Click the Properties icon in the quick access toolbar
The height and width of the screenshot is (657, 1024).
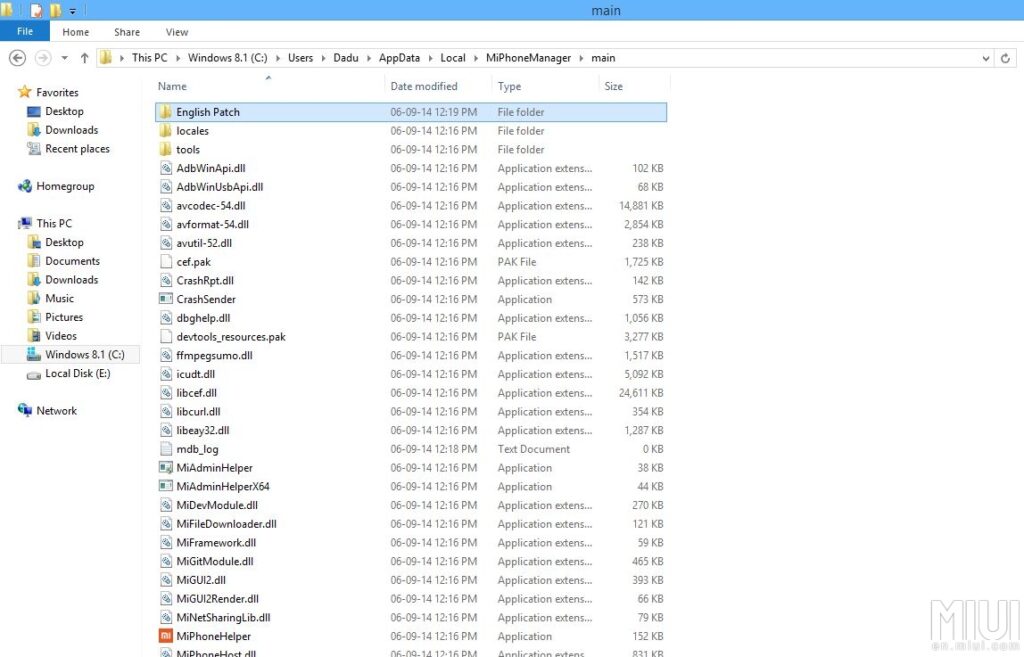click(x=37, y=11)
